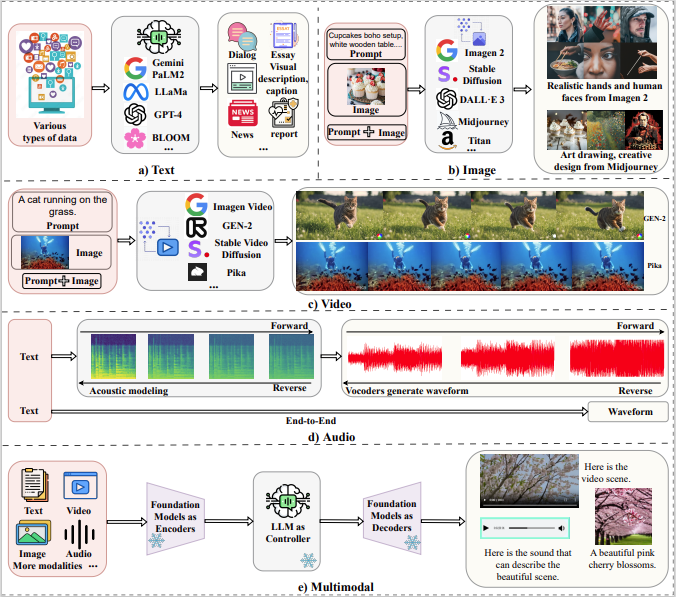Click the first red vocoder waveform segment
Screen dimensions: 676x597
point(395,358)
